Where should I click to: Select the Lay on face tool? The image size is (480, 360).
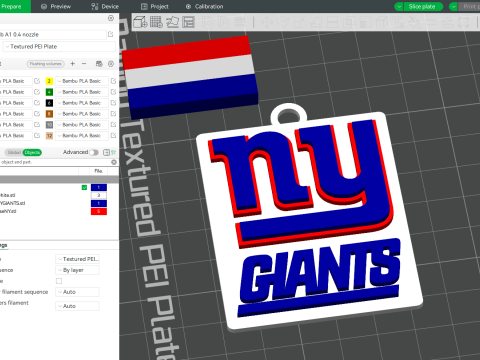click(x=316, y=22)
